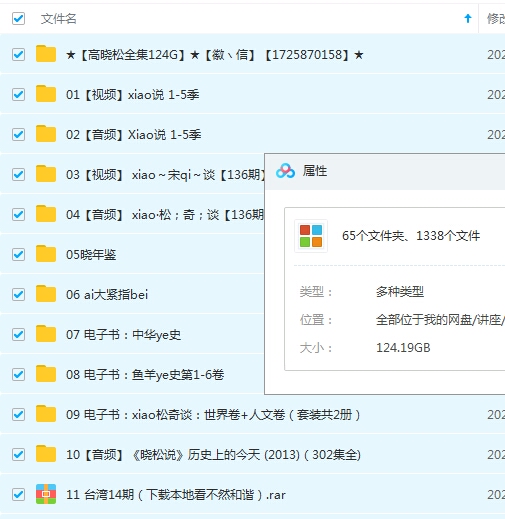Uncheck the 11 台湾14期 rar checkbox

click(x=18, y=494)
